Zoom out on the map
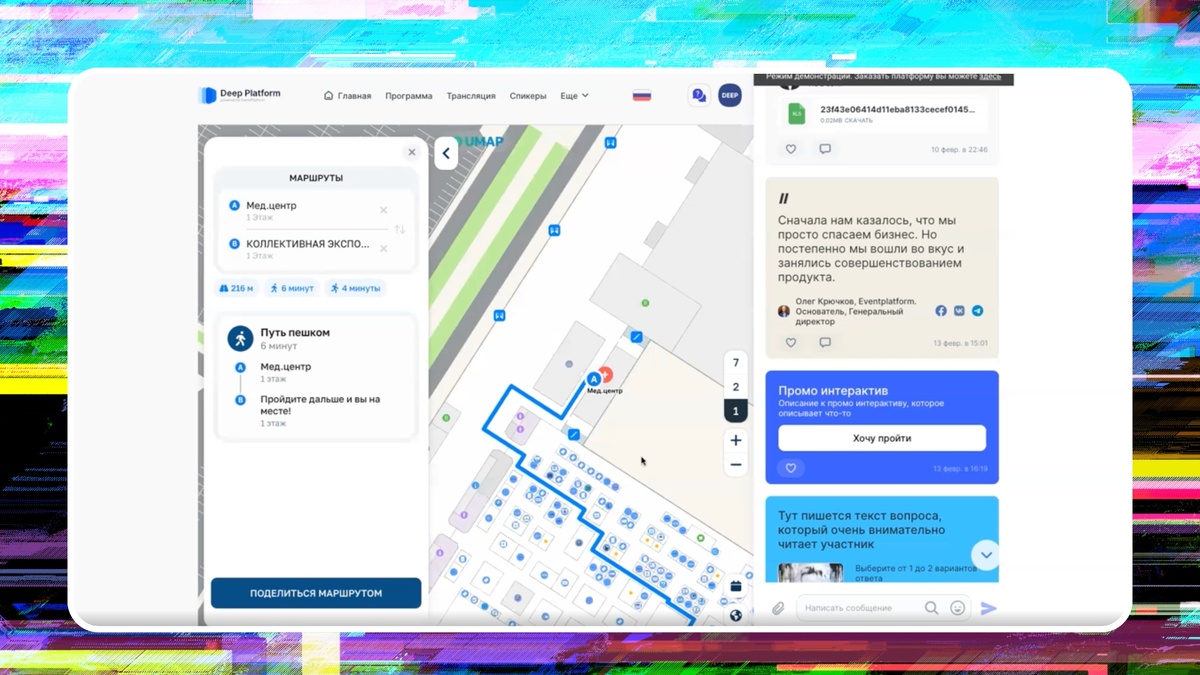Viewport: 1200px width, 675px height. click(x=736, y=465)
